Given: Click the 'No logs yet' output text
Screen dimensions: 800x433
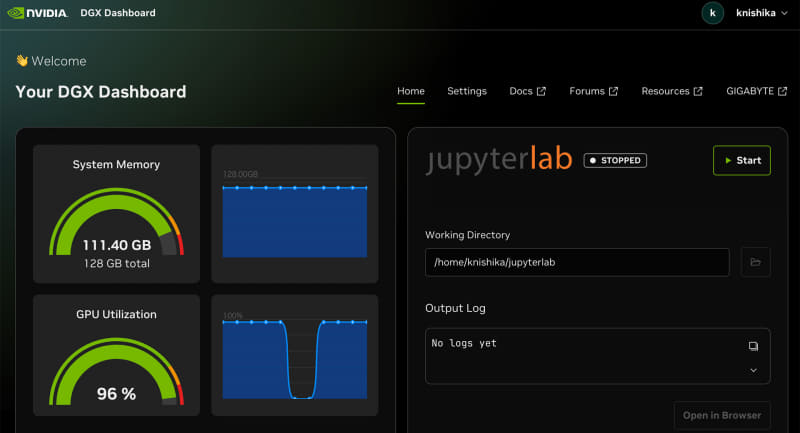Looking at the screenshot, I should click(x=464, y=343).
